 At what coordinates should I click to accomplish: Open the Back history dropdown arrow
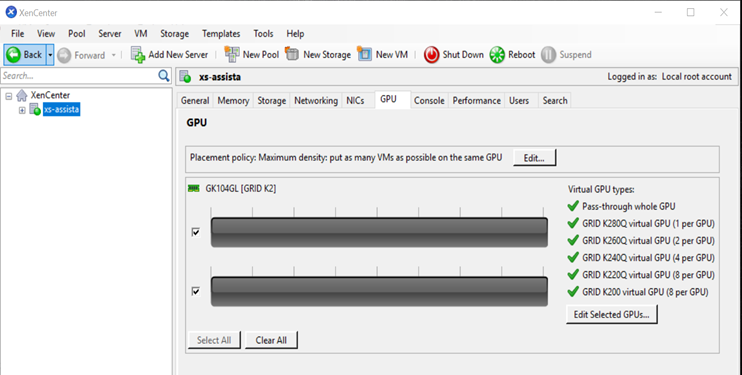pyautogui.click(x=50, y=55)
